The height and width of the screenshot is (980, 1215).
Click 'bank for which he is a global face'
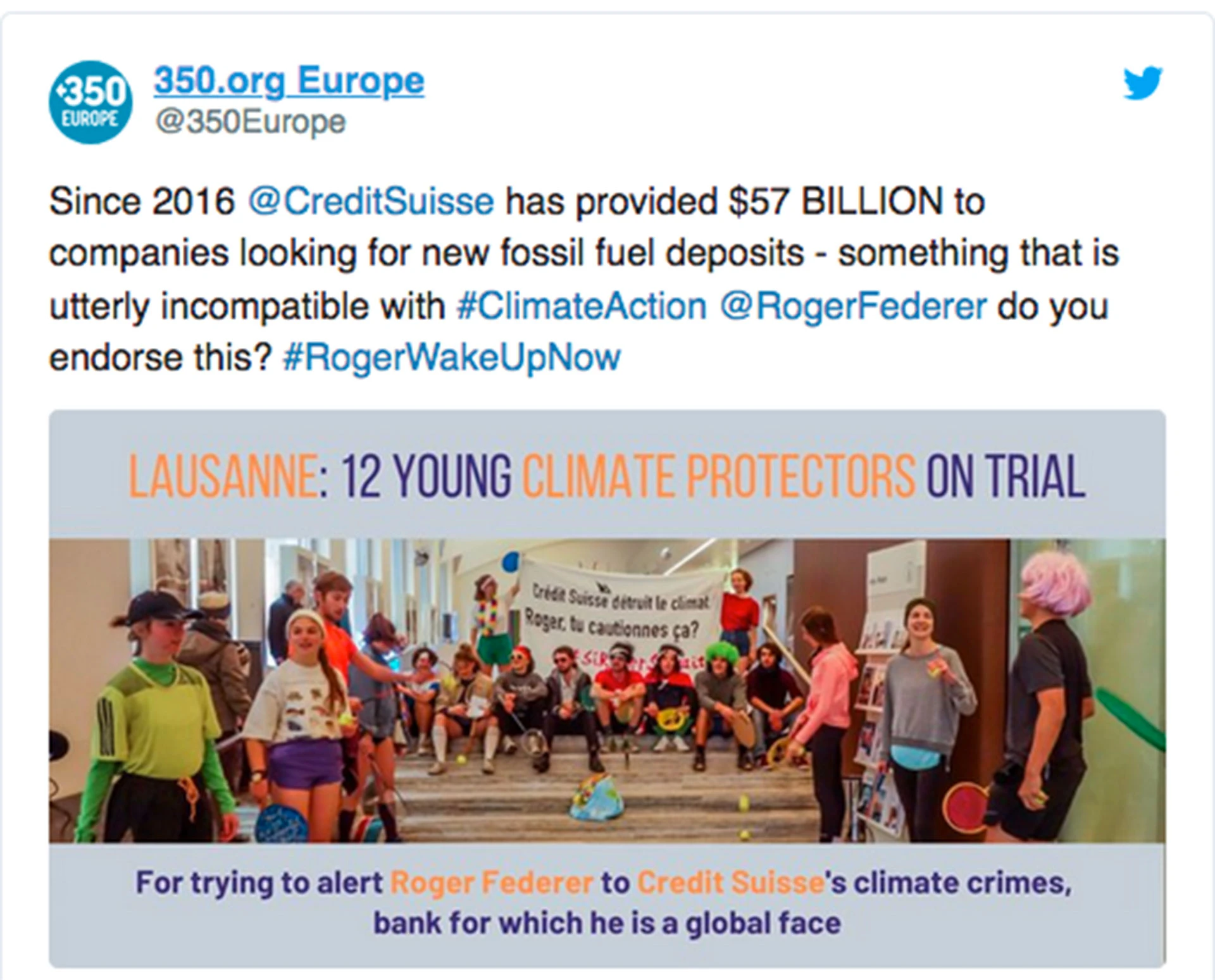[x=606, y=922]
